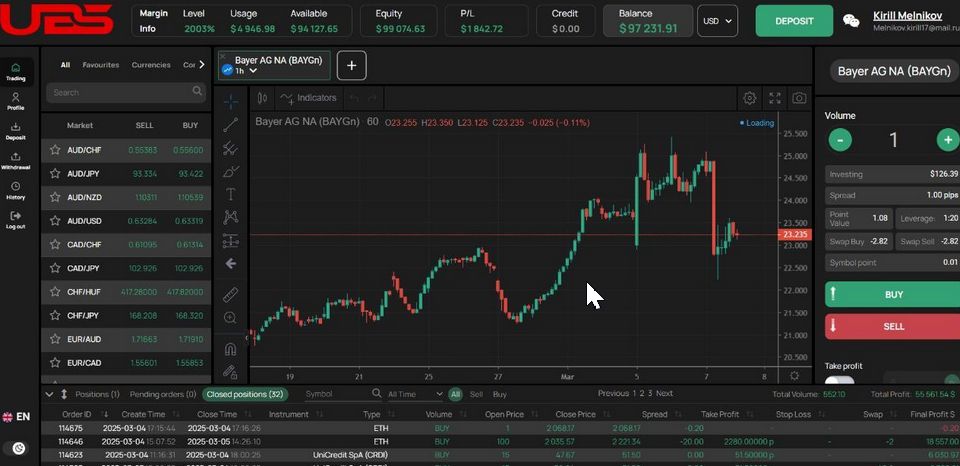Select the Favourites market tab
Screen dimensions: 960x466
(x=100, y=65)
